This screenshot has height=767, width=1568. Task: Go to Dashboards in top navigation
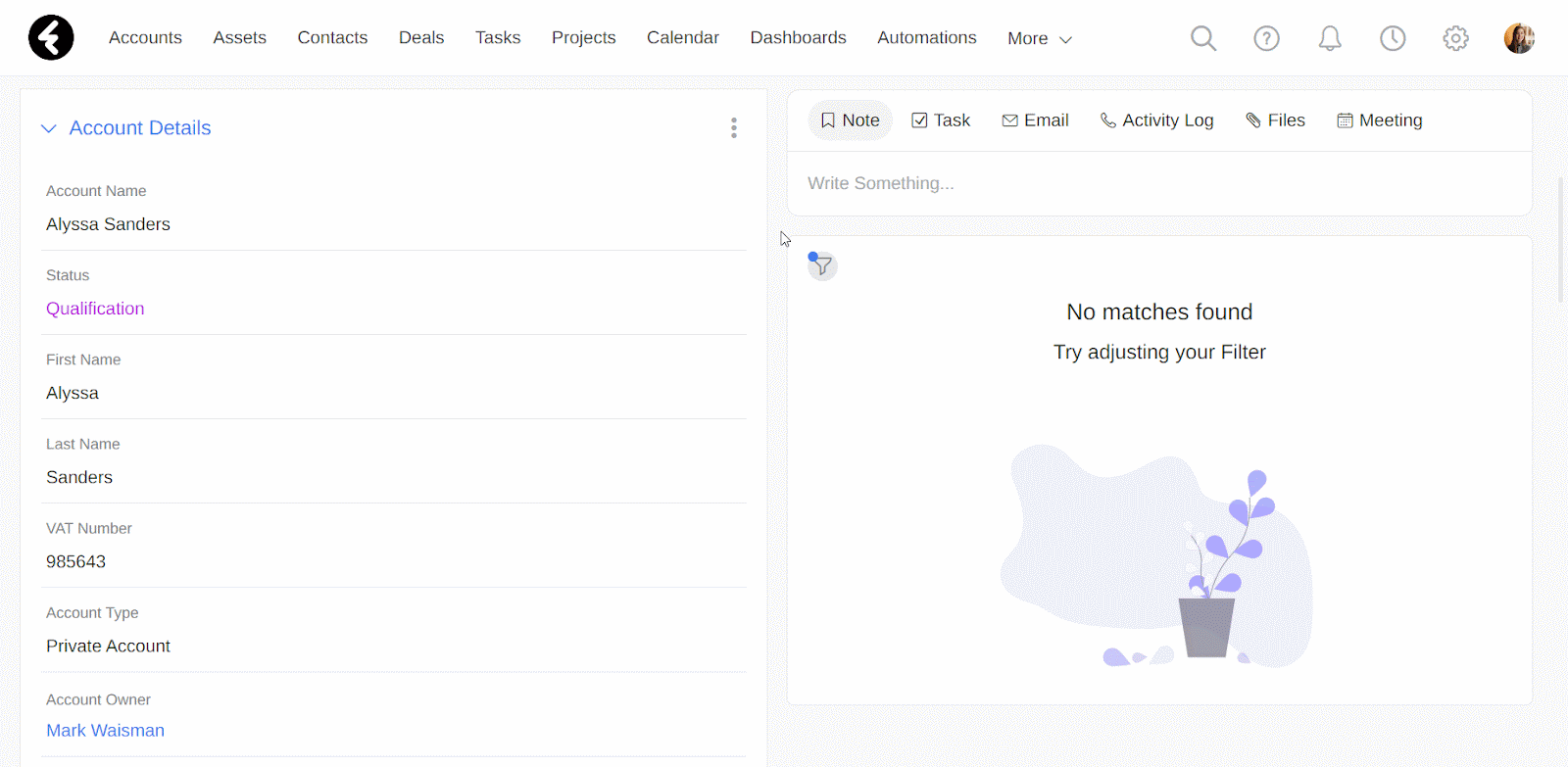pyautogui.click(x=799, y=37)
